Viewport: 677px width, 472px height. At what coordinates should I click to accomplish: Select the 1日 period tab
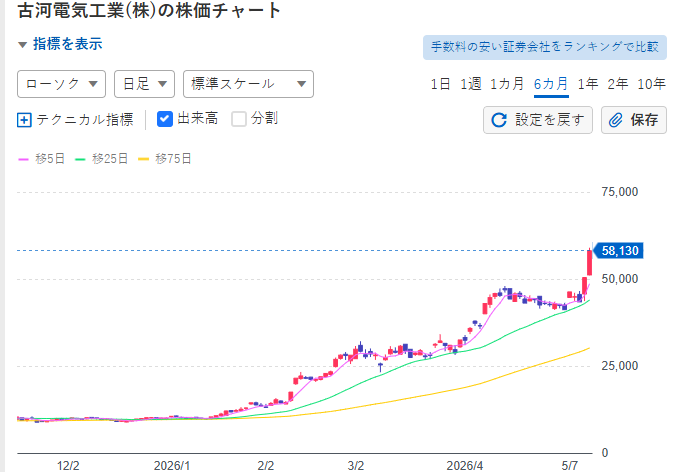(440, 84)
